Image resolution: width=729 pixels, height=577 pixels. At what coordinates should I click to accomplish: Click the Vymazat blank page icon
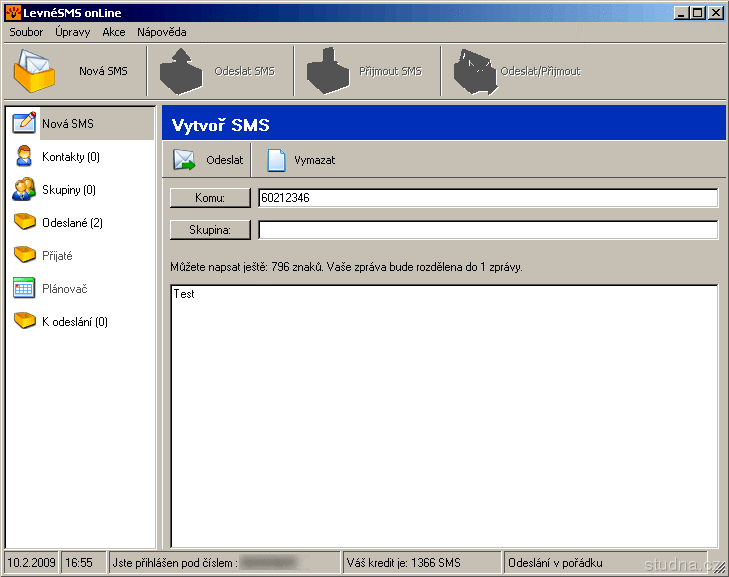coord(276,160)
